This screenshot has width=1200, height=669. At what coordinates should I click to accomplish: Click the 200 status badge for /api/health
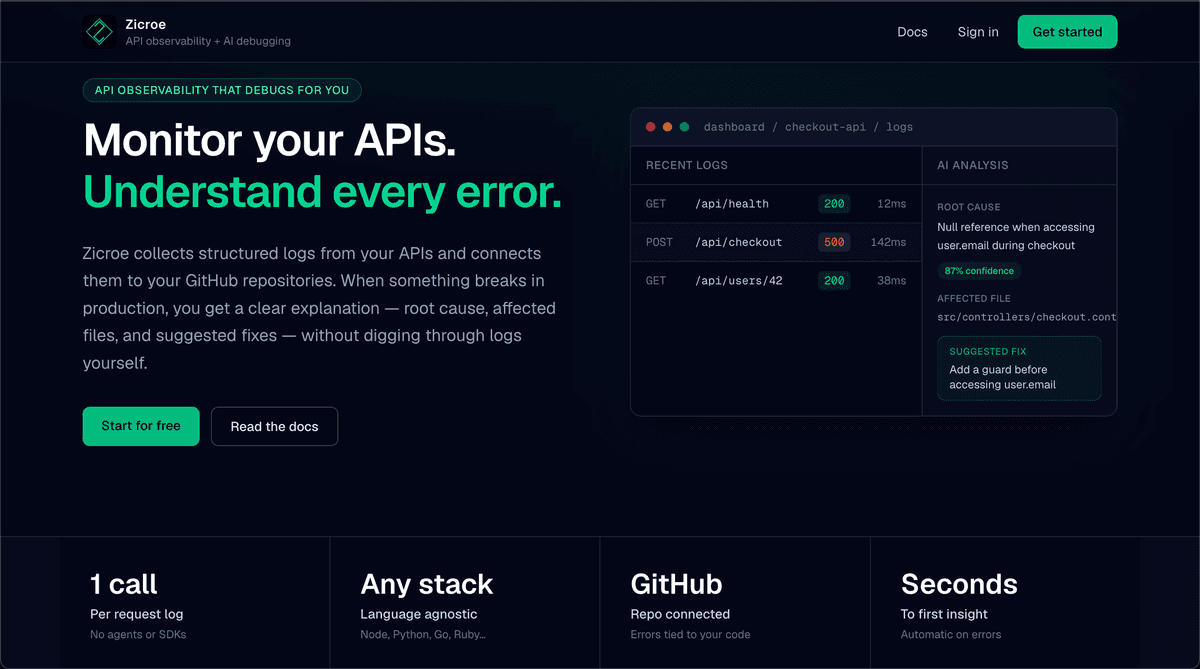834,204
